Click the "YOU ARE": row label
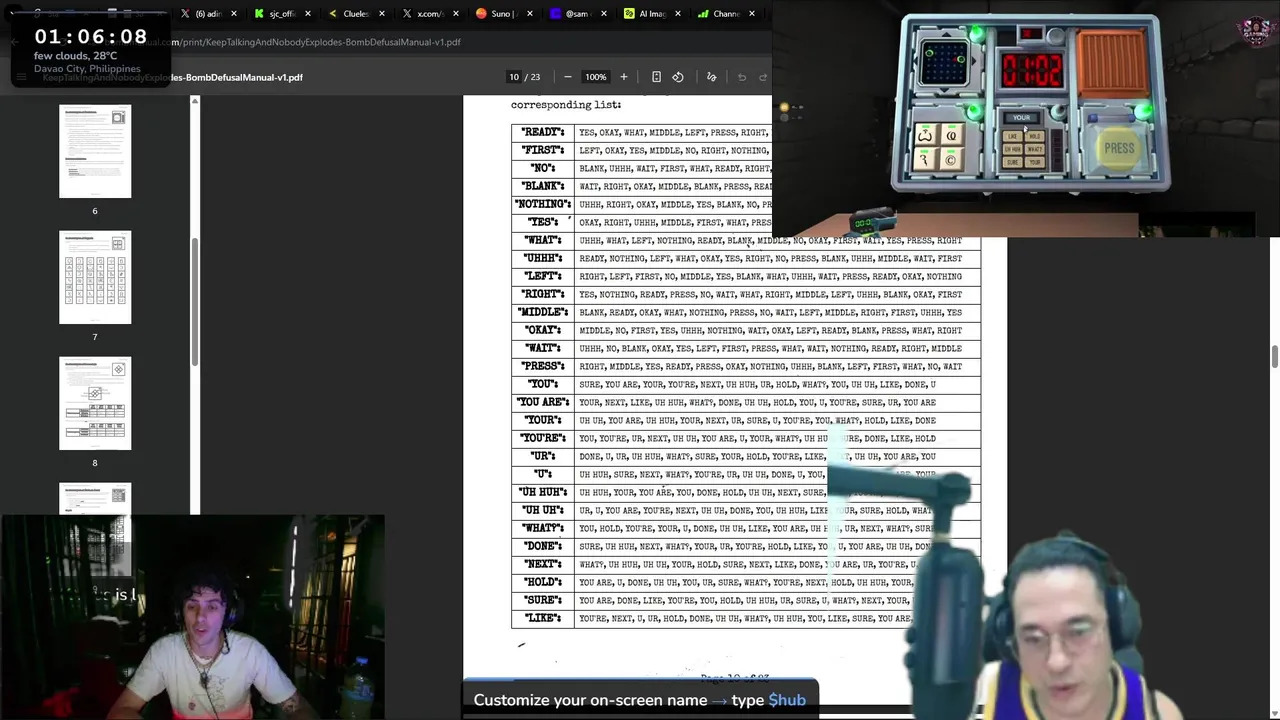The width and height of the screenshot is (1280, 720). tap(542, 402)
